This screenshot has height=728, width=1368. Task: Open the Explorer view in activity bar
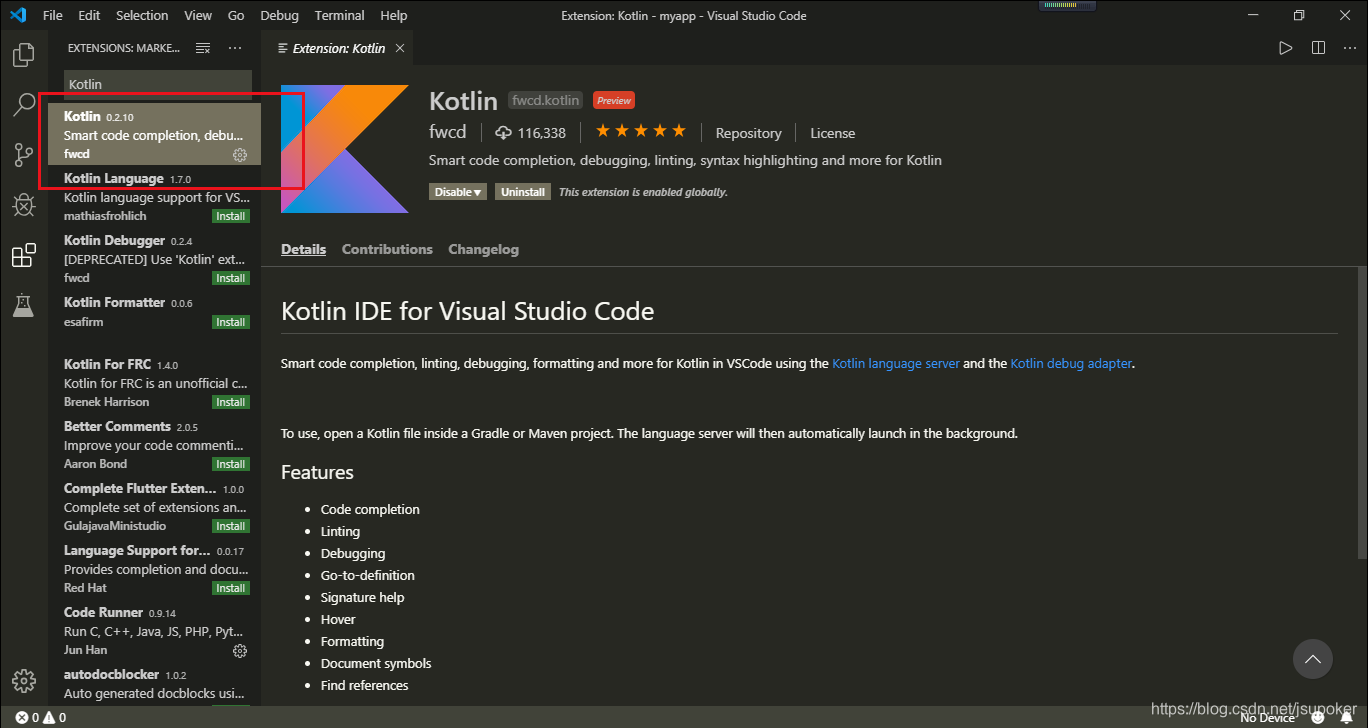click(x=23, y=55)
